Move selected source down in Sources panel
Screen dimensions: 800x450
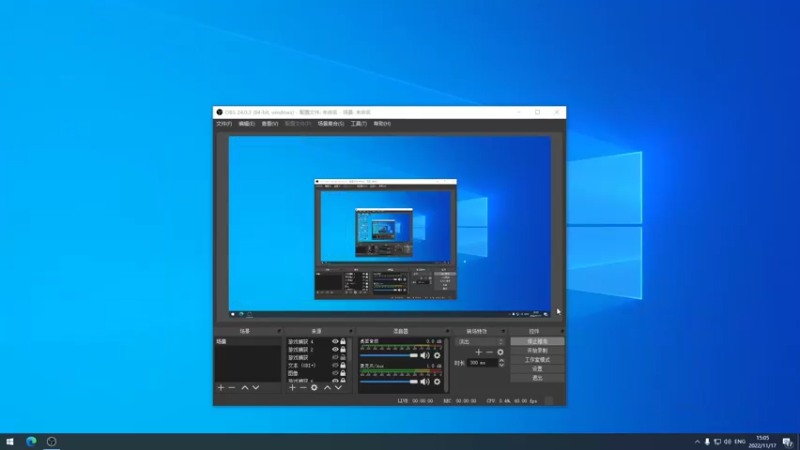point(338,388)
